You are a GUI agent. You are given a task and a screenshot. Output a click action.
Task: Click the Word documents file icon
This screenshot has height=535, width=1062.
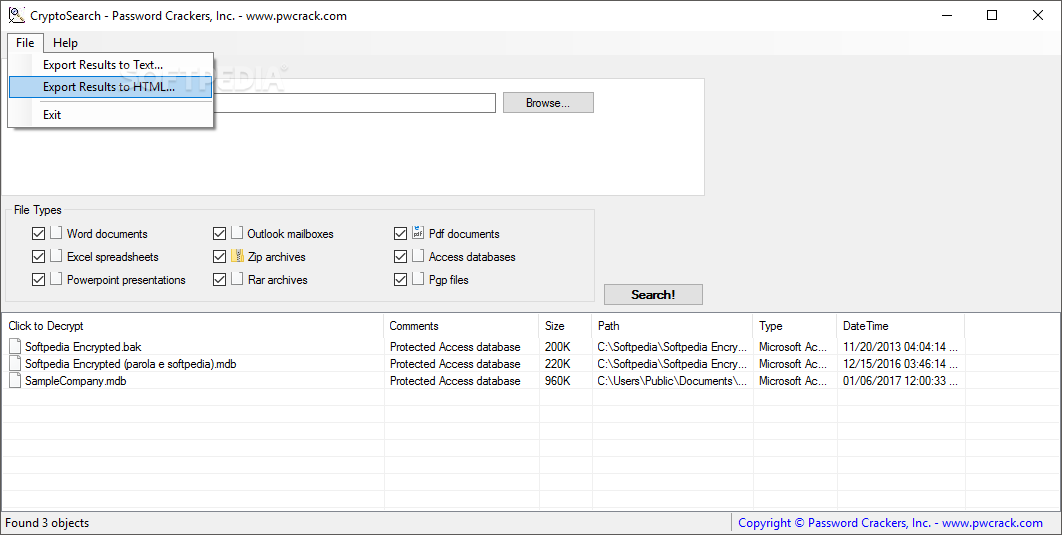56,233
